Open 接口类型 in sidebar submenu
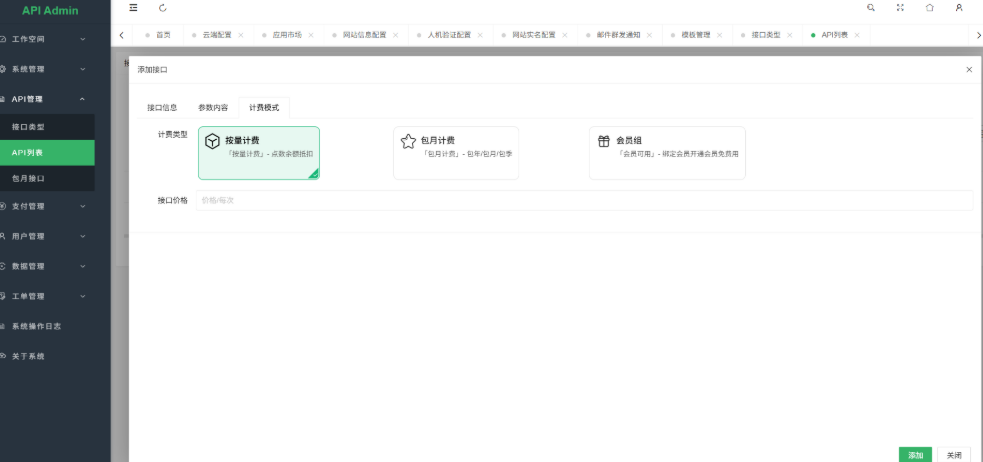This screenshot has width=983, height=462. pos(47,127)
